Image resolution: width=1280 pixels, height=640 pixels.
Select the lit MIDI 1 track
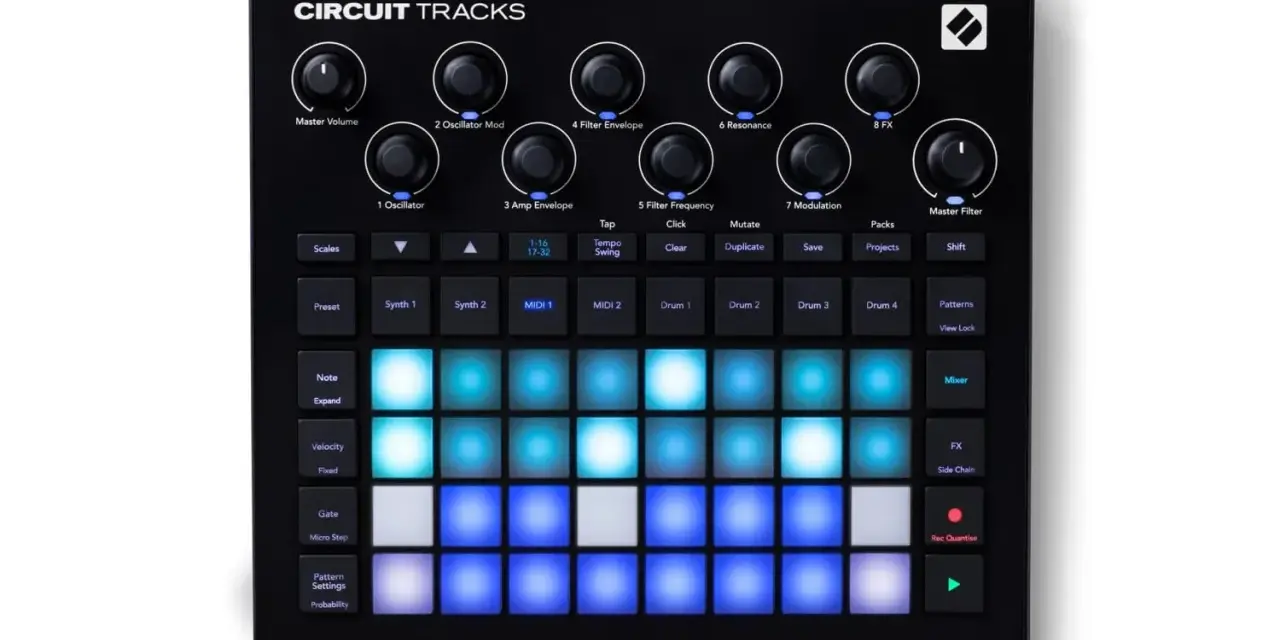click(x=538, y=305)
